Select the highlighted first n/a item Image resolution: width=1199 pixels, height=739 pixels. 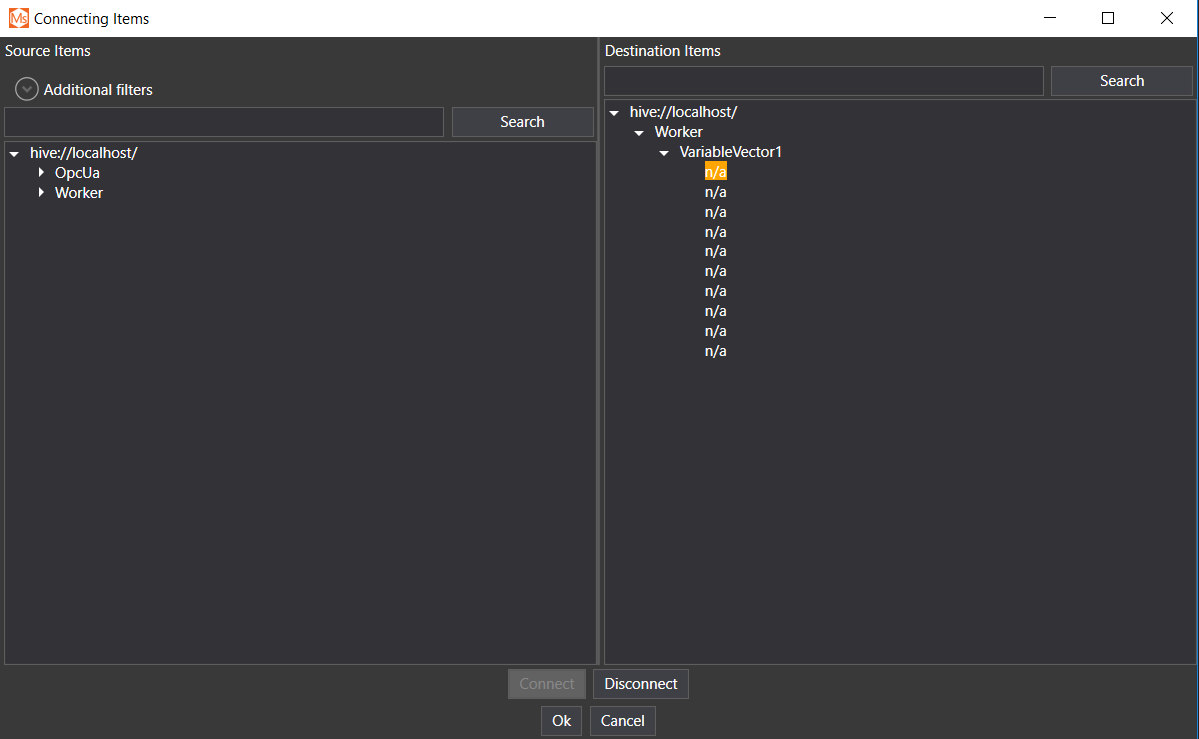(715, 172)
